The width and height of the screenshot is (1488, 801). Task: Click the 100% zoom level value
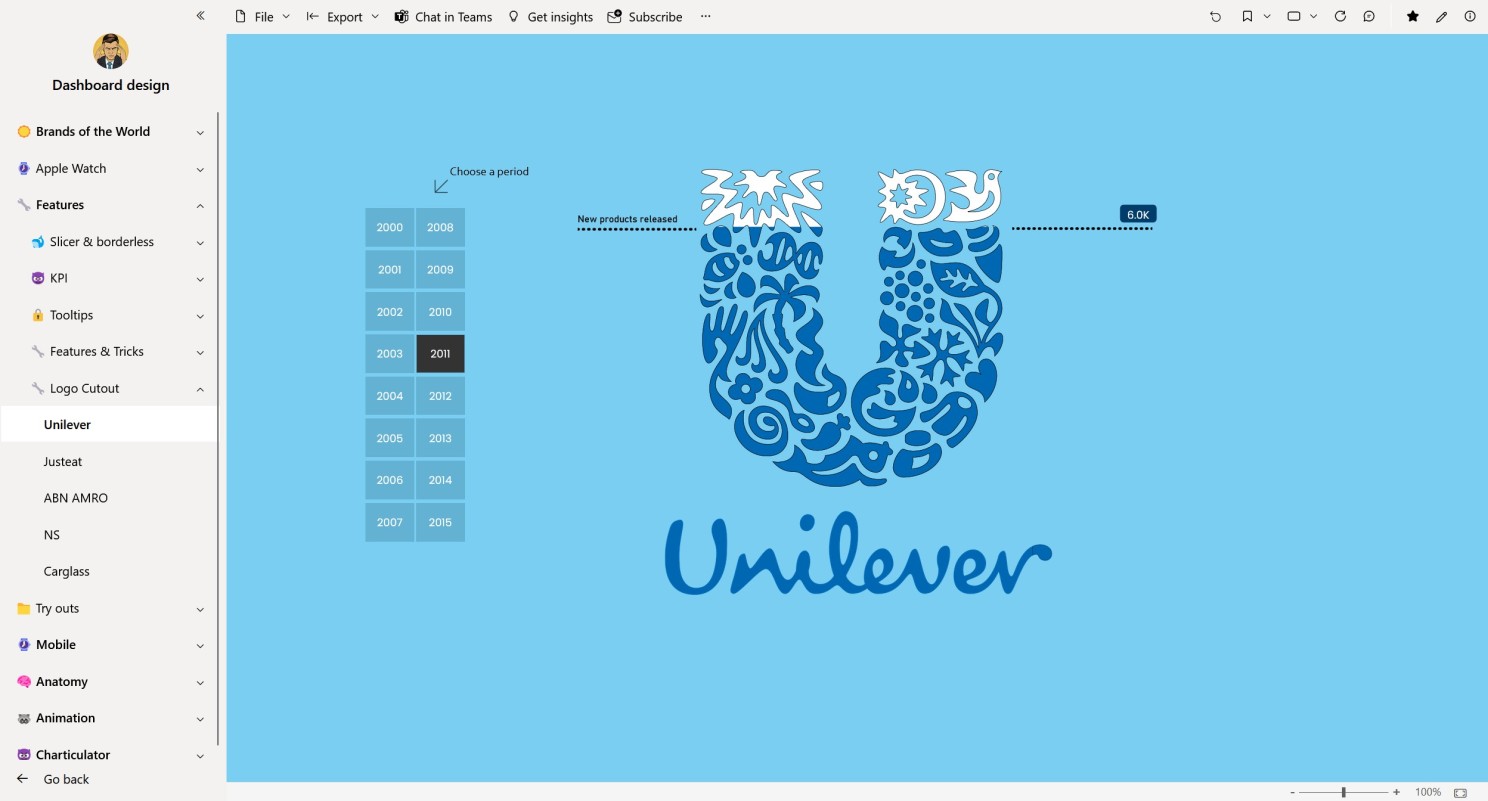coord(1428,792)
